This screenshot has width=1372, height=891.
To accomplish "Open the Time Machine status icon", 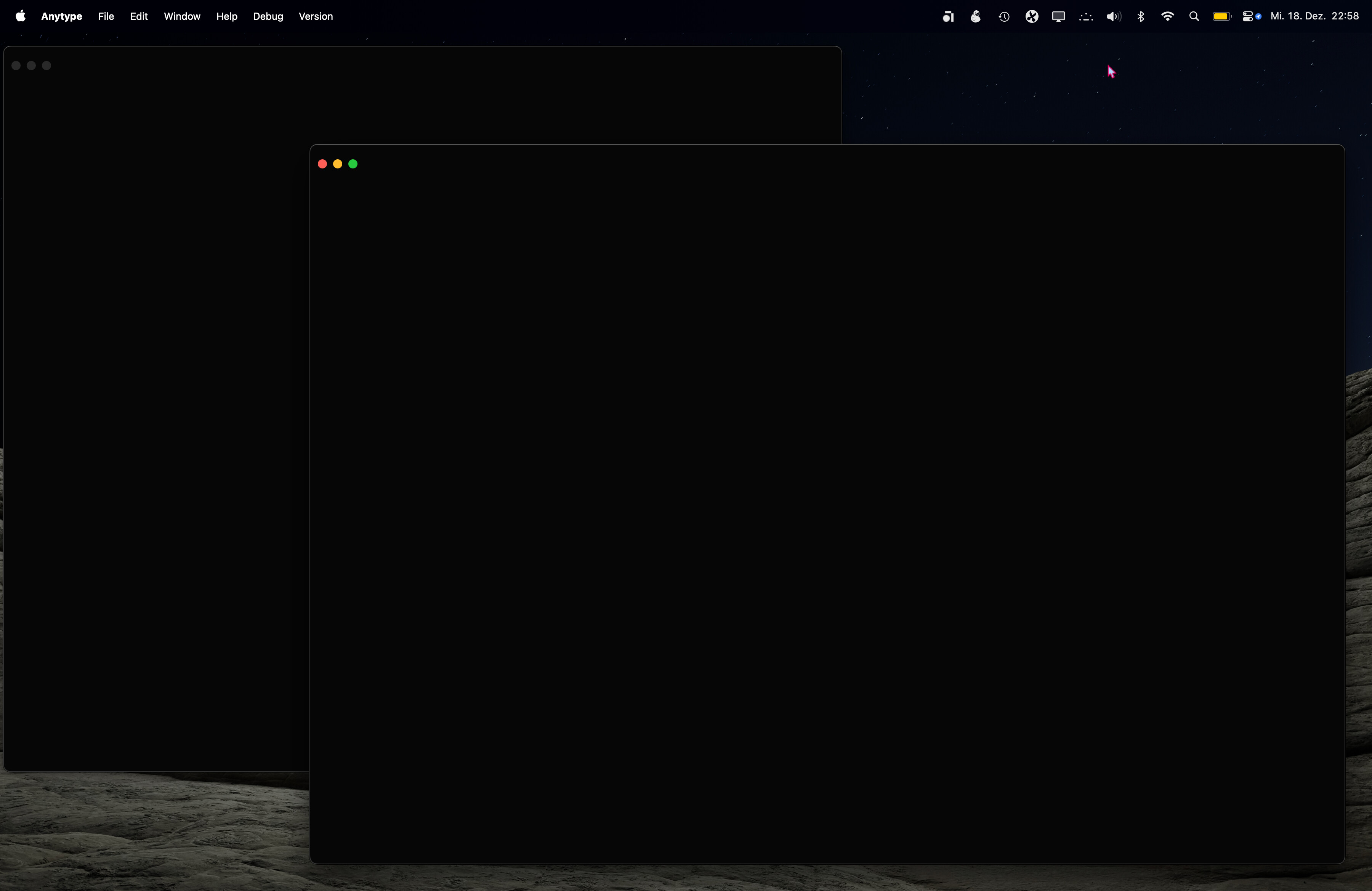I will (1003, 17).
